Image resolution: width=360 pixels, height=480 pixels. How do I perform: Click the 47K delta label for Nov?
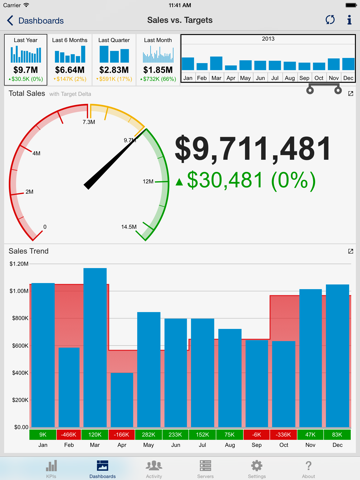[x=310, y=435]
